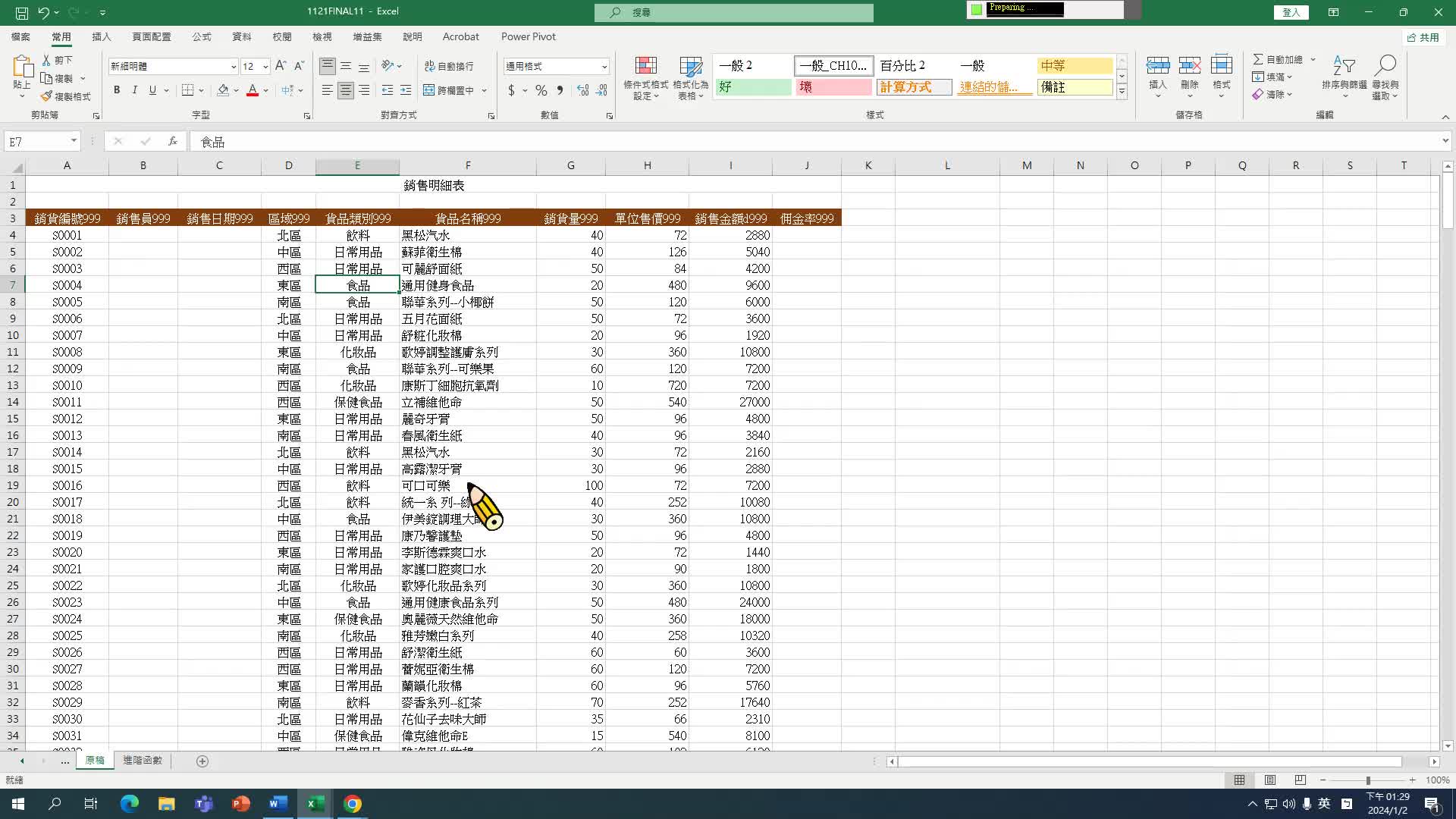Toggle Bold formatting
Image resolution: width=1456 pixels, height=819 pixels.
click(117, 90)
